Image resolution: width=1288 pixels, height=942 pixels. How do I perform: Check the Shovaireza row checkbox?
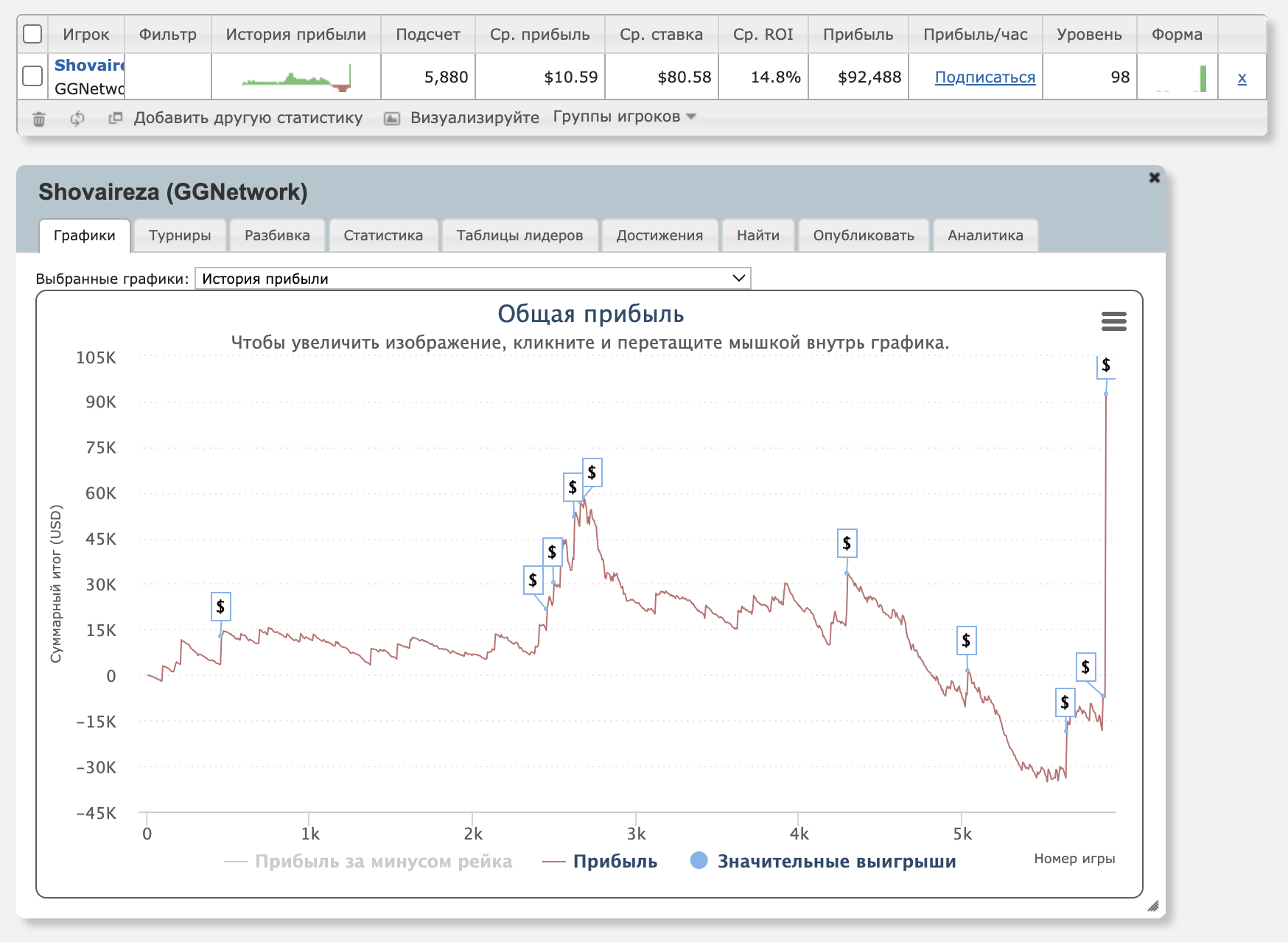pos(32,77)
